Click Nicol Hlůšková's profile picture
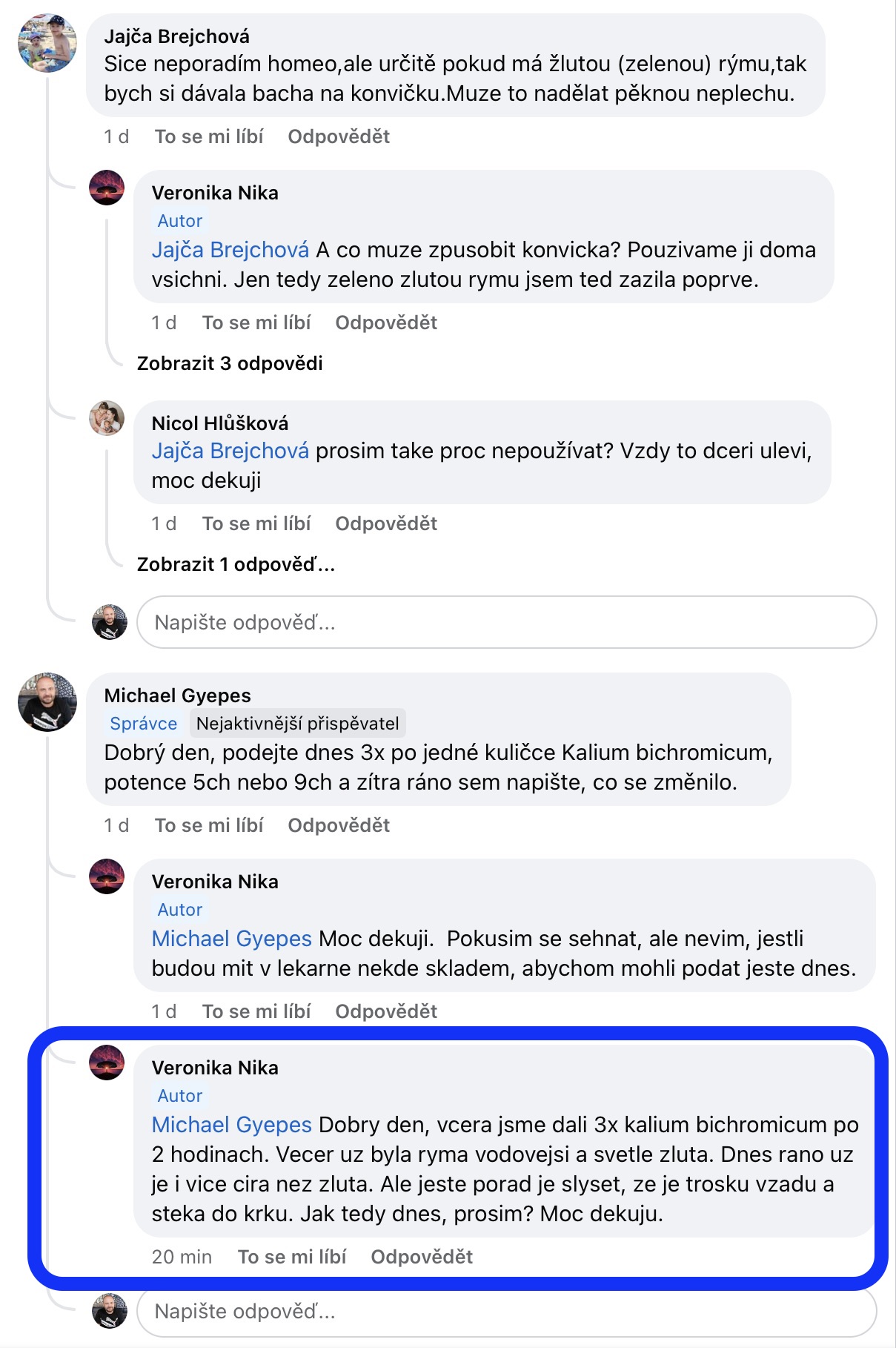Viewport: 896px width, 1348px height. tap(107, 419)
